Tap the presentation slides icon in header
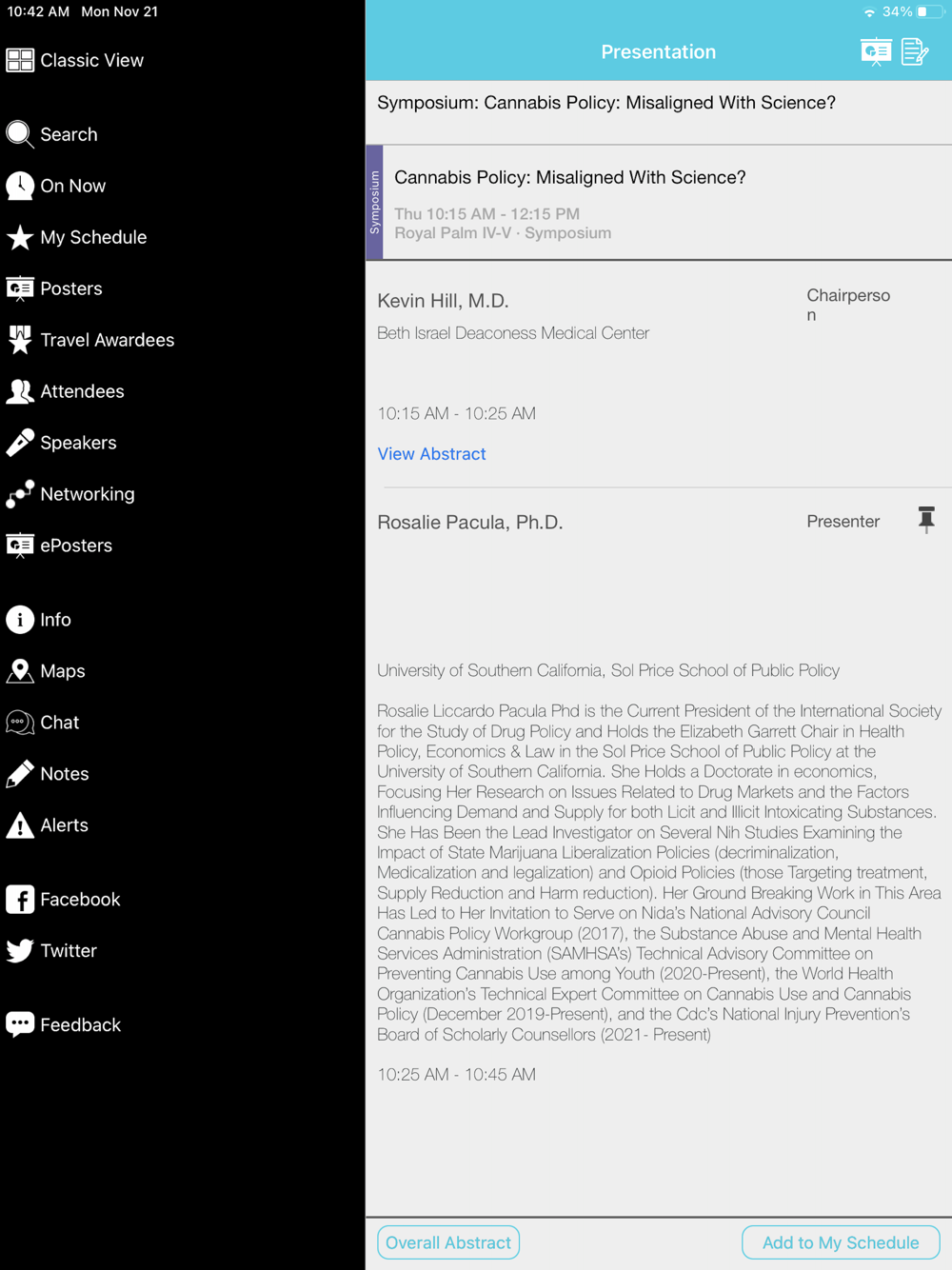The height and width of the screenshot is (1270, 952). 876,51
